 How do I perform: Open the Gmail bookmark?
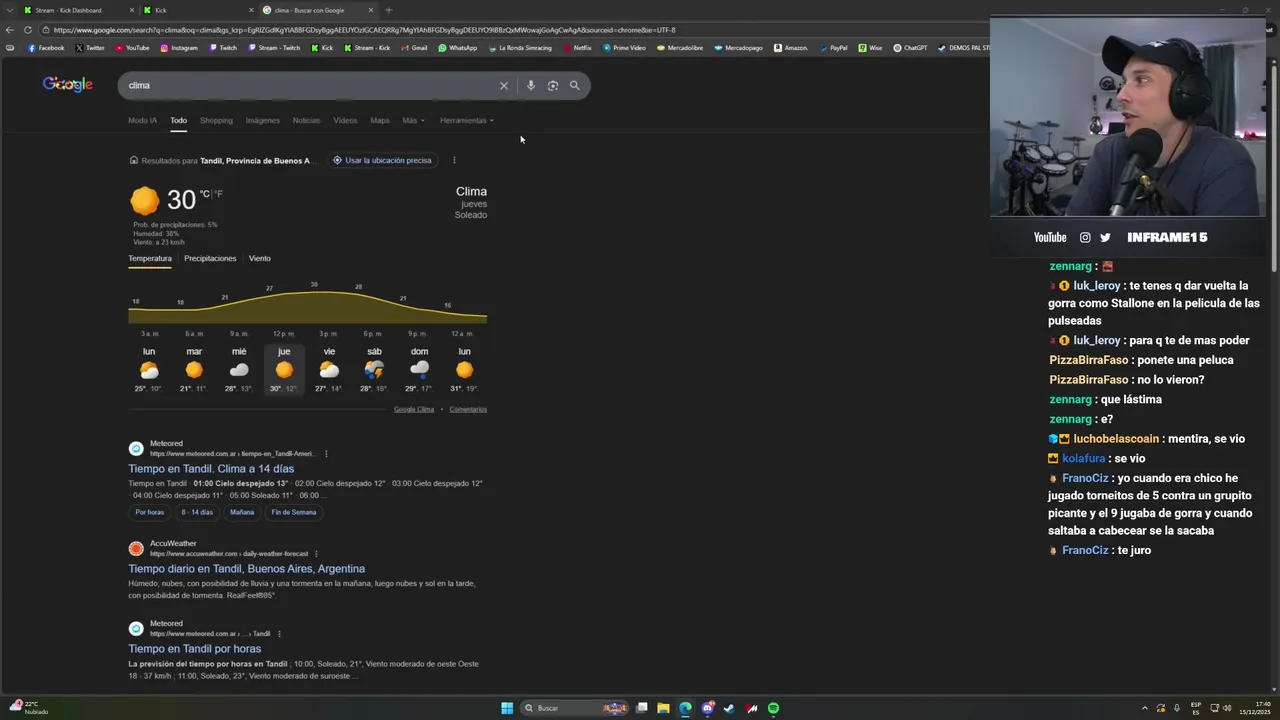(414, 48)
